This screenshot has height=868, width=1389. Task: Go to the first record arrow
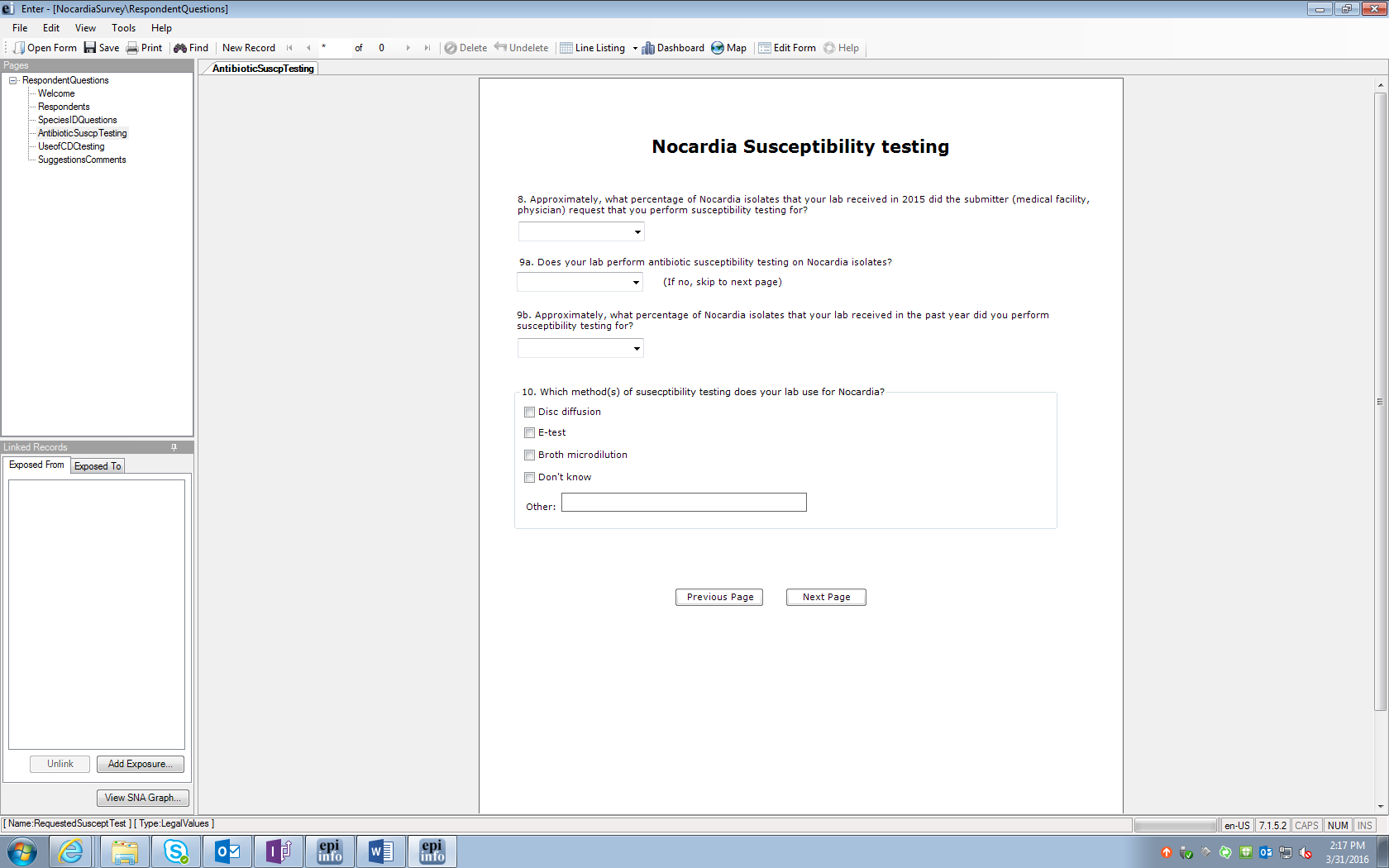(x=289, y=48)
